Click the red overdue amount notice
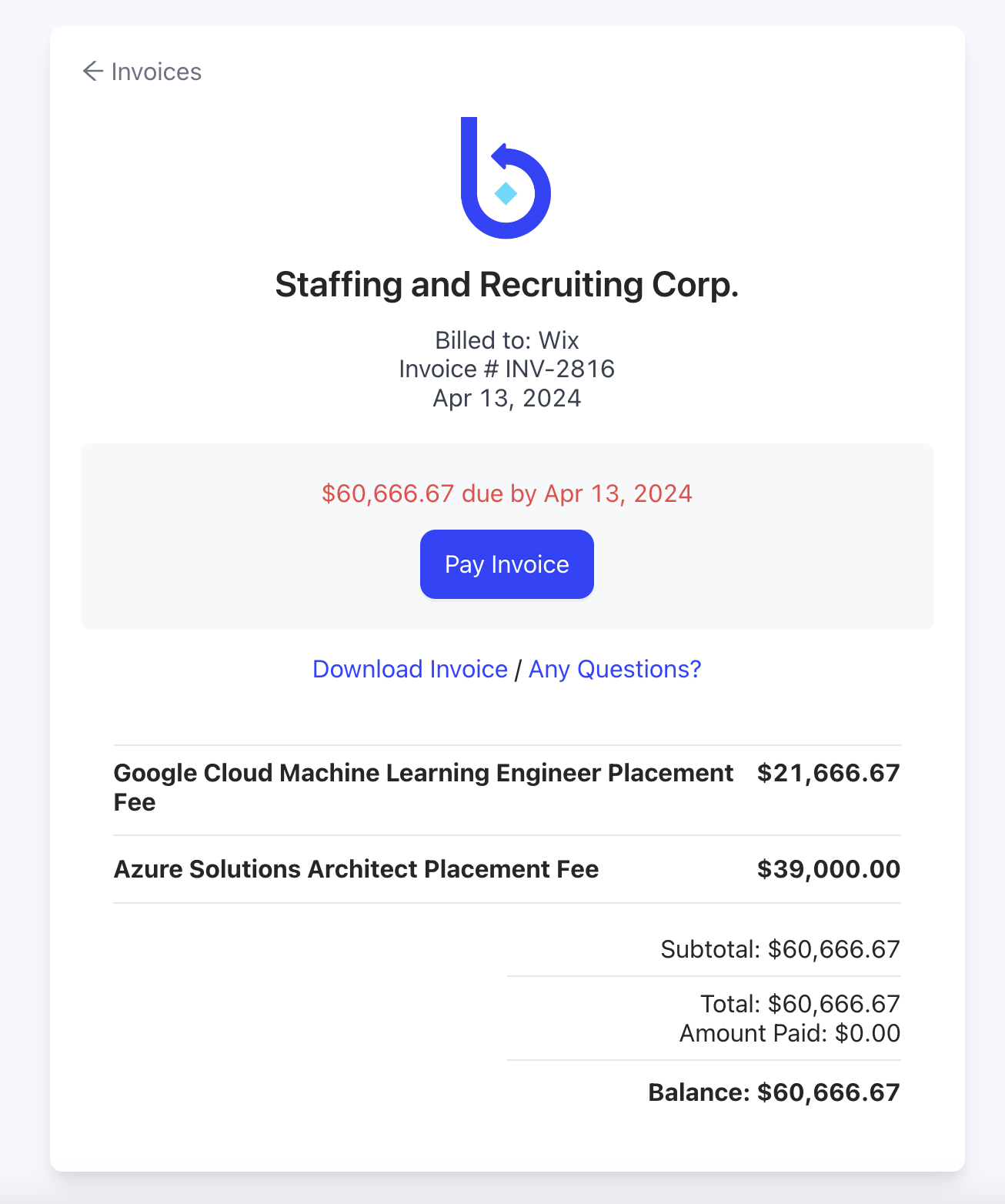 pos(506,493)
